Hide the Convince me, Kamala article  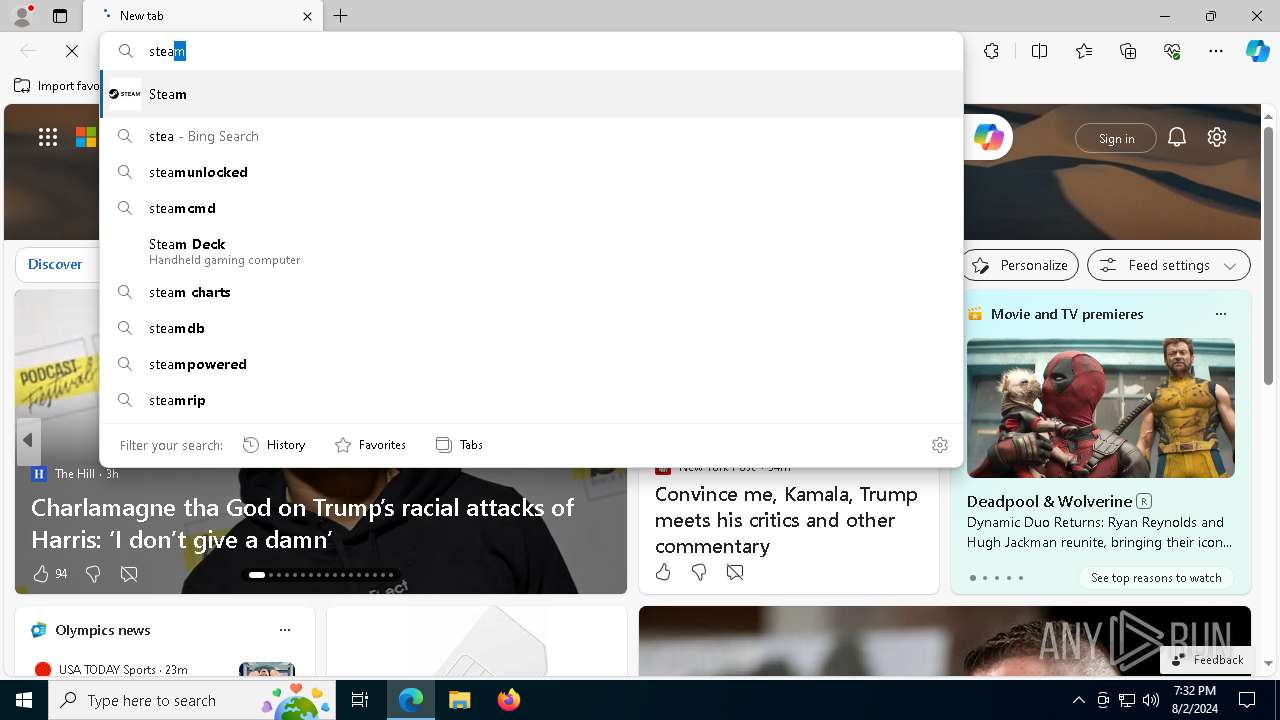735,572
